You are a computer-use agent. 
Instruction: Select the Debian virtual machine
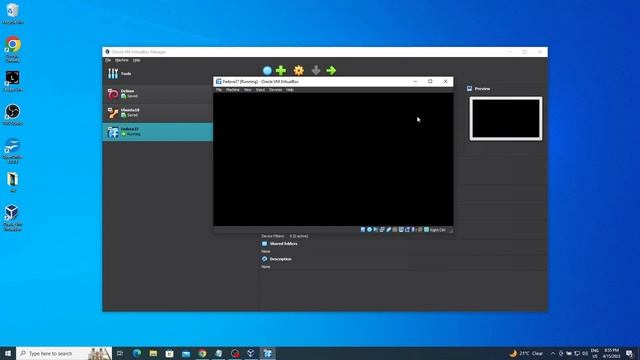click(x=158, y=94)
